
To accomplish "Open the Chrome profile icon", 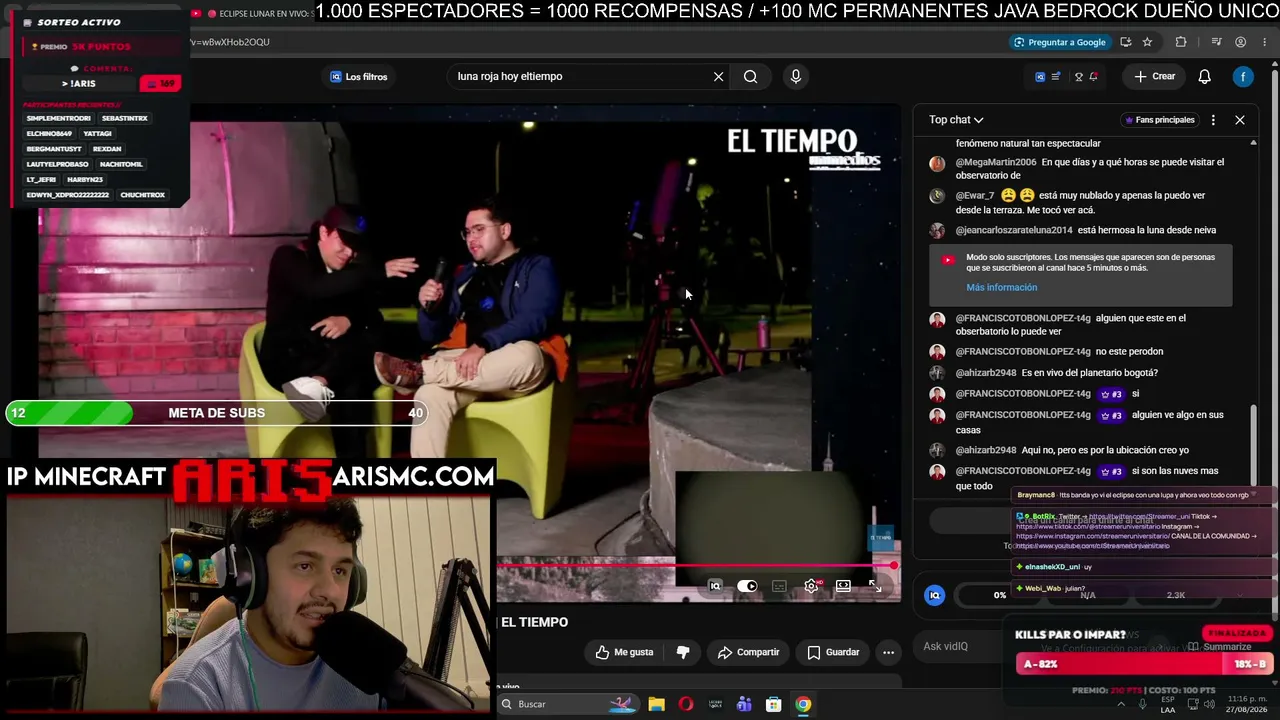I will pyautogui.click(x=1241, y=42).
